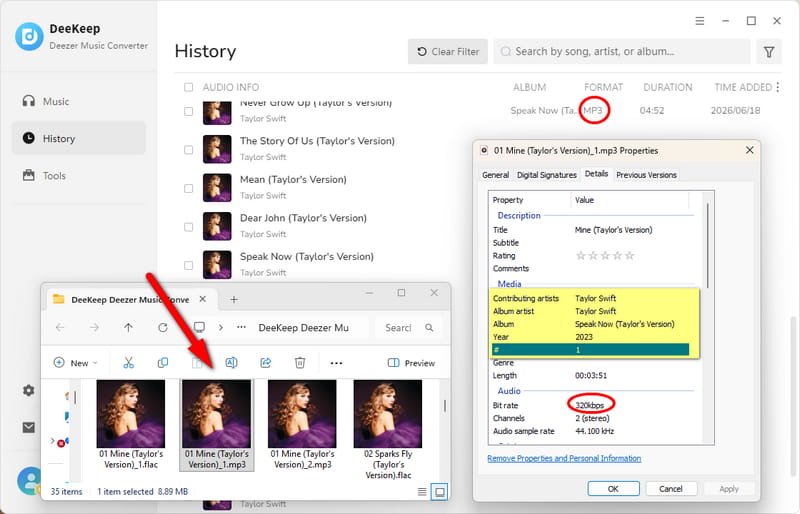Switch Explorer to details list view
Screen dimensions: 800x514
tap(422, 492)
